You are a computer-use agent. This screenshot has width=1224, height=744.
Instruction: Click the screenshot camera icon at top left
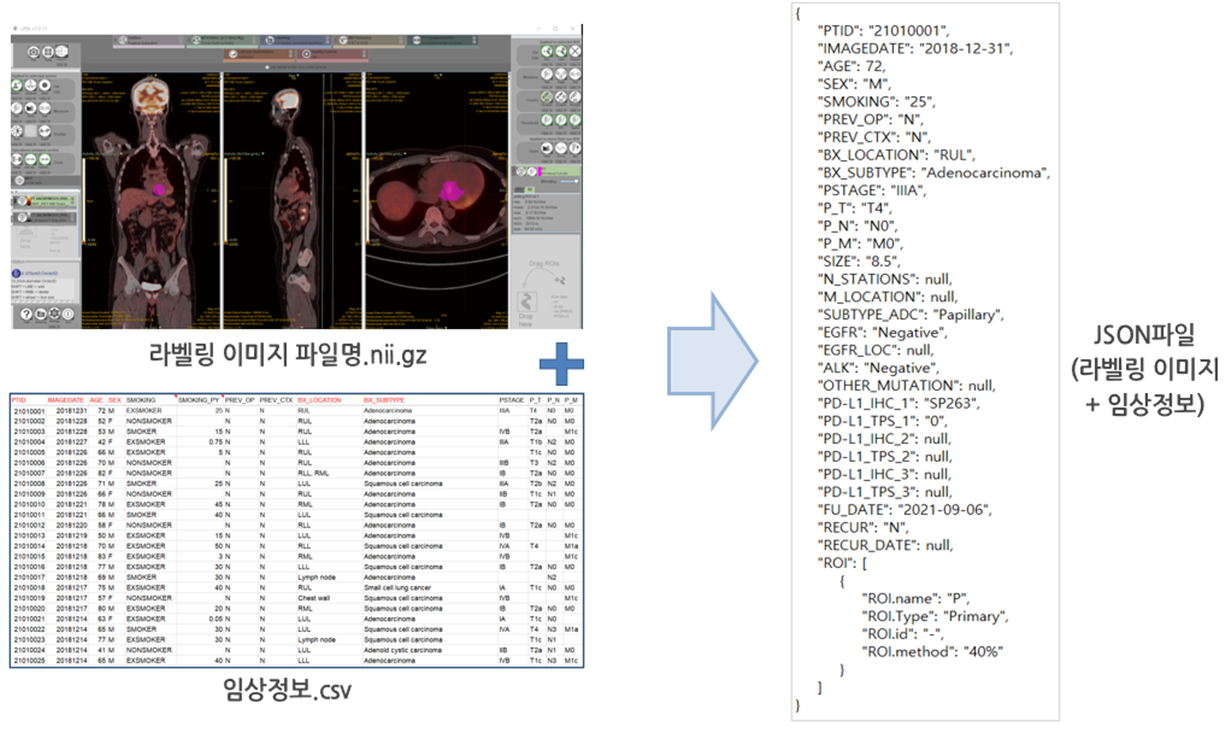[x=32, y=52]
